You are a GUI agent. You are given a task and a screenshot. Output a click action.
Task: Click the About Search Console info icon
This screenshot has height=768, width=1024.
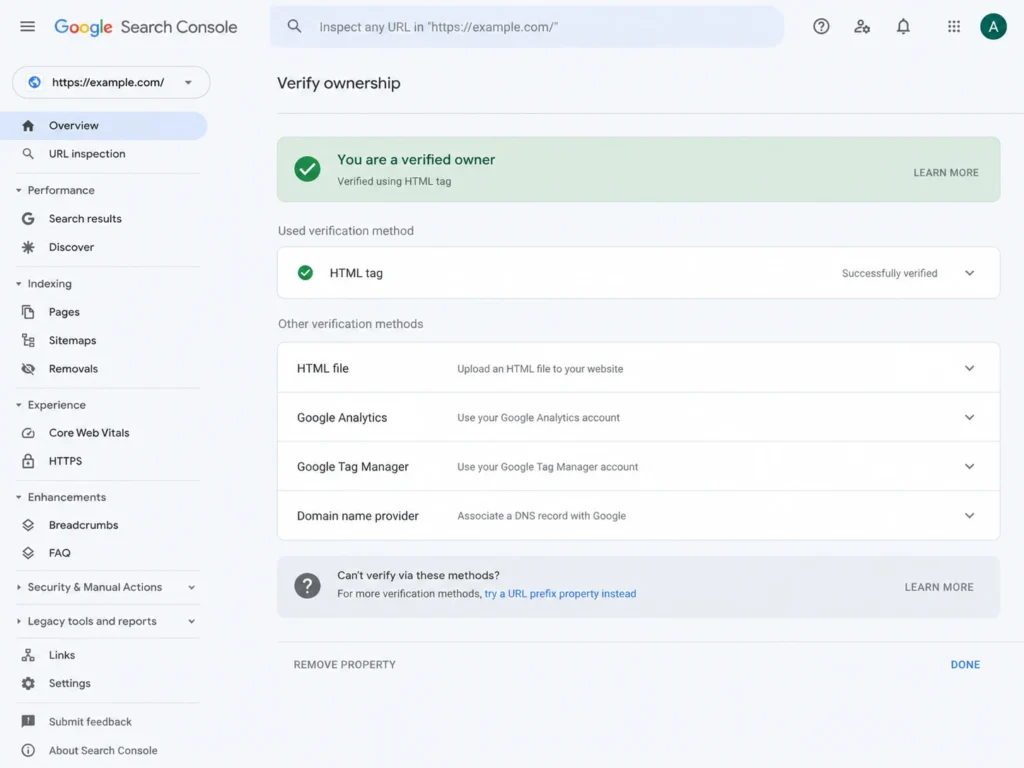[x=28, y=750]
